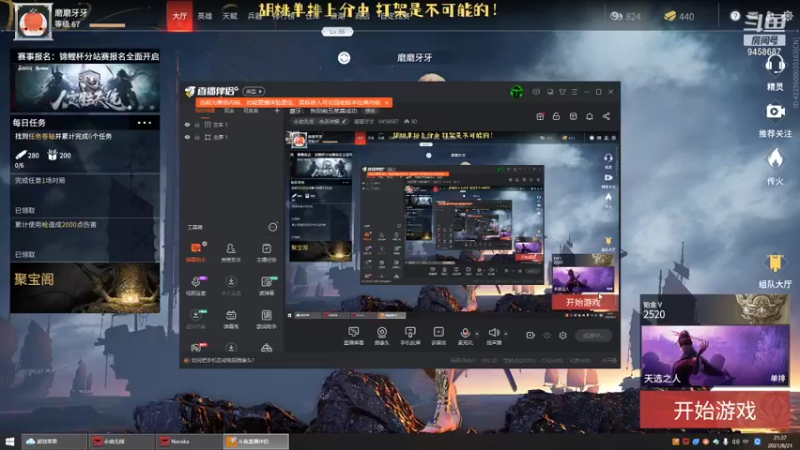Toggle the 麦克风 microphone
This screenshot has width=800, height=450.
465,336
